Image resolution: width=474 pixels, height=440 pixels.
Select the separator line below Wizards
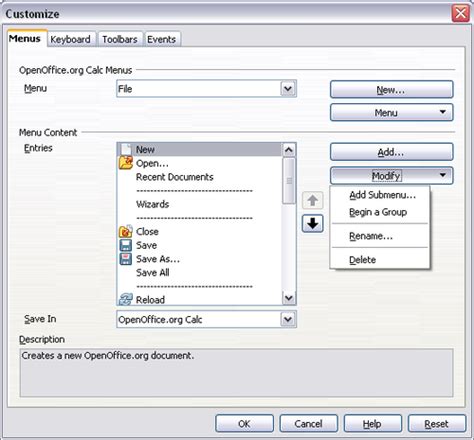(x=199, y=218)
